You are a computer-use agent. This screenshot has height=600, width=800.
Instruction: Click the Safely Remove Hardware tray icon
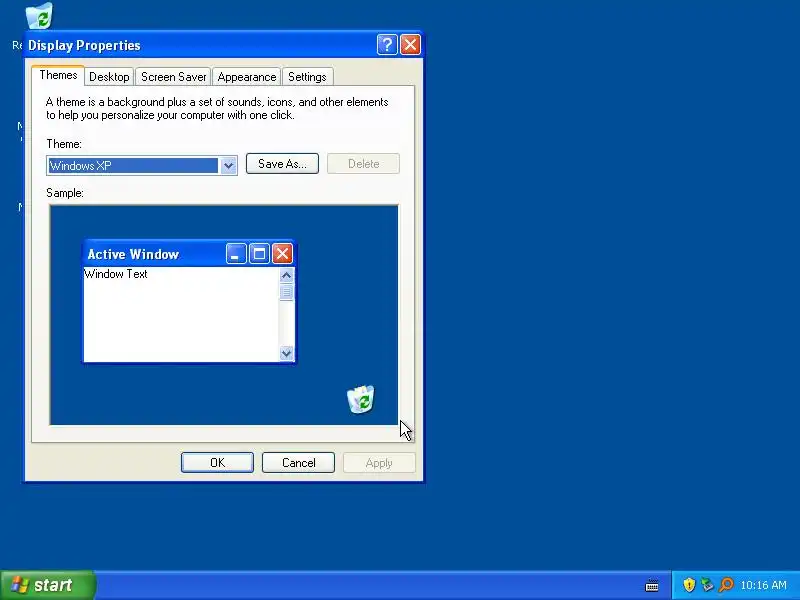click(707, 585)
